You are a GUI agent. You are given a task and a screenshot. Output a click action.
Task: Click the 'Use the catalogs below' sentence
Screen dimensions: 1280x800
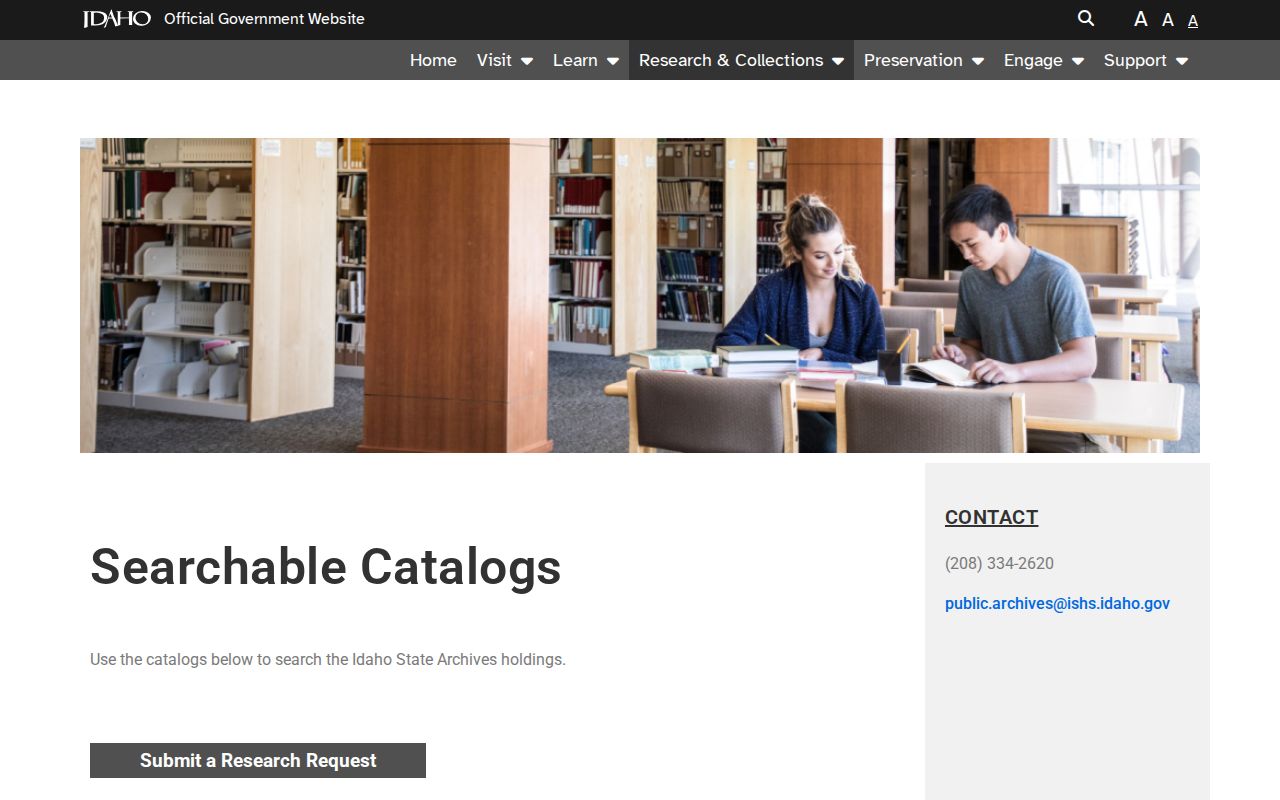point(328,659)
